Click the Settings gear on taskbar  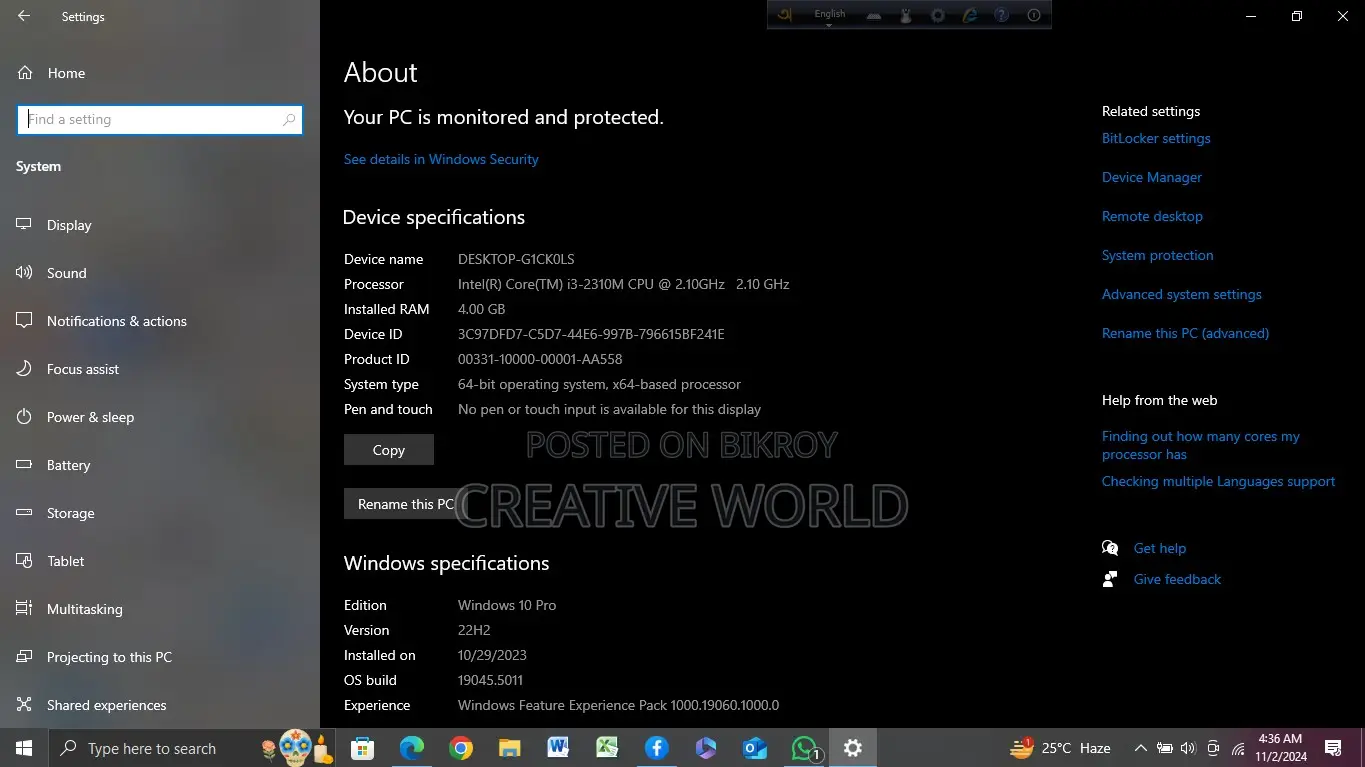click(852, 748)
